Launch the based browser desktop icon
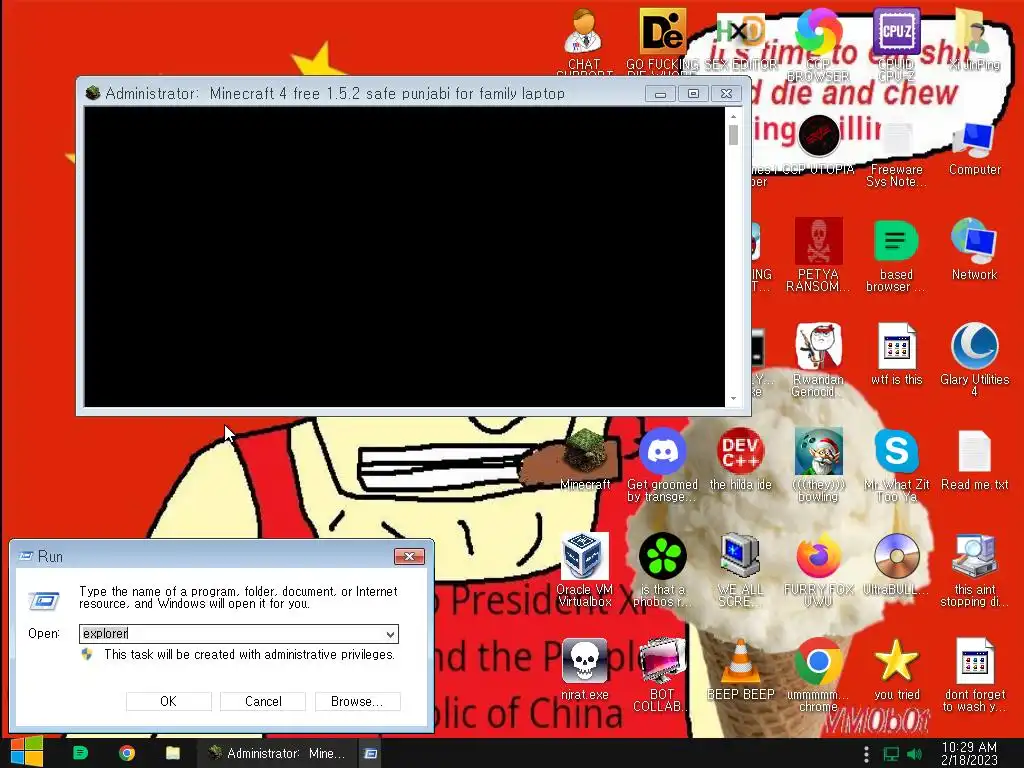Screen dimensions: 1024x768 pos(896,255)
